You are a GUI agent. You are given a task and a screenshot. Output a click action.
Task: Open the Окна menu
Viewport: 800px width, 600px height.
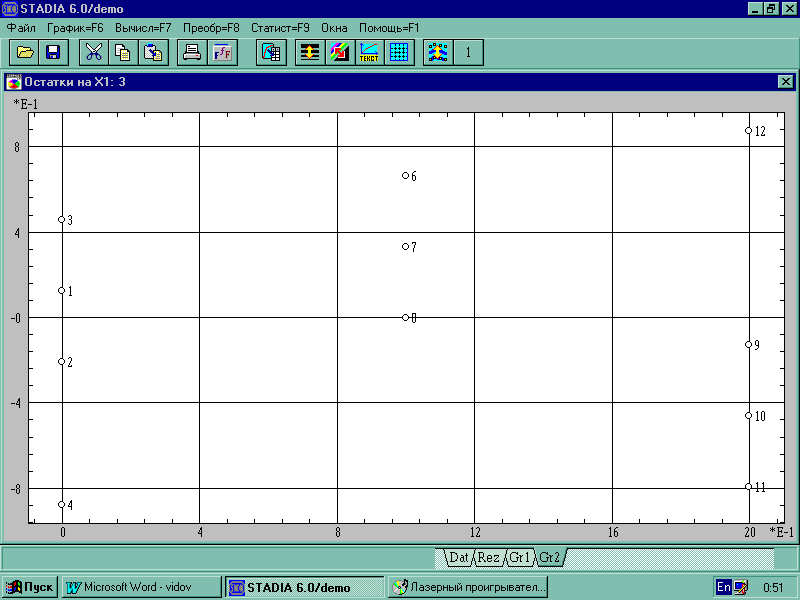334,28
